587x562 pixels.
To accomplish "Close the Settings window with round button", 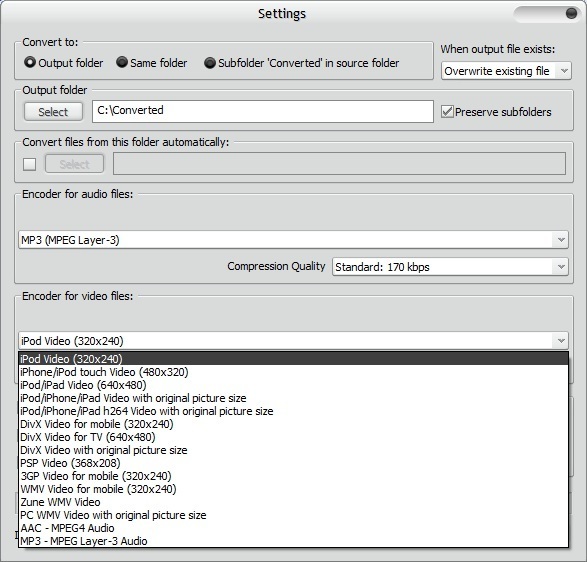I will (x=571, y=13).
